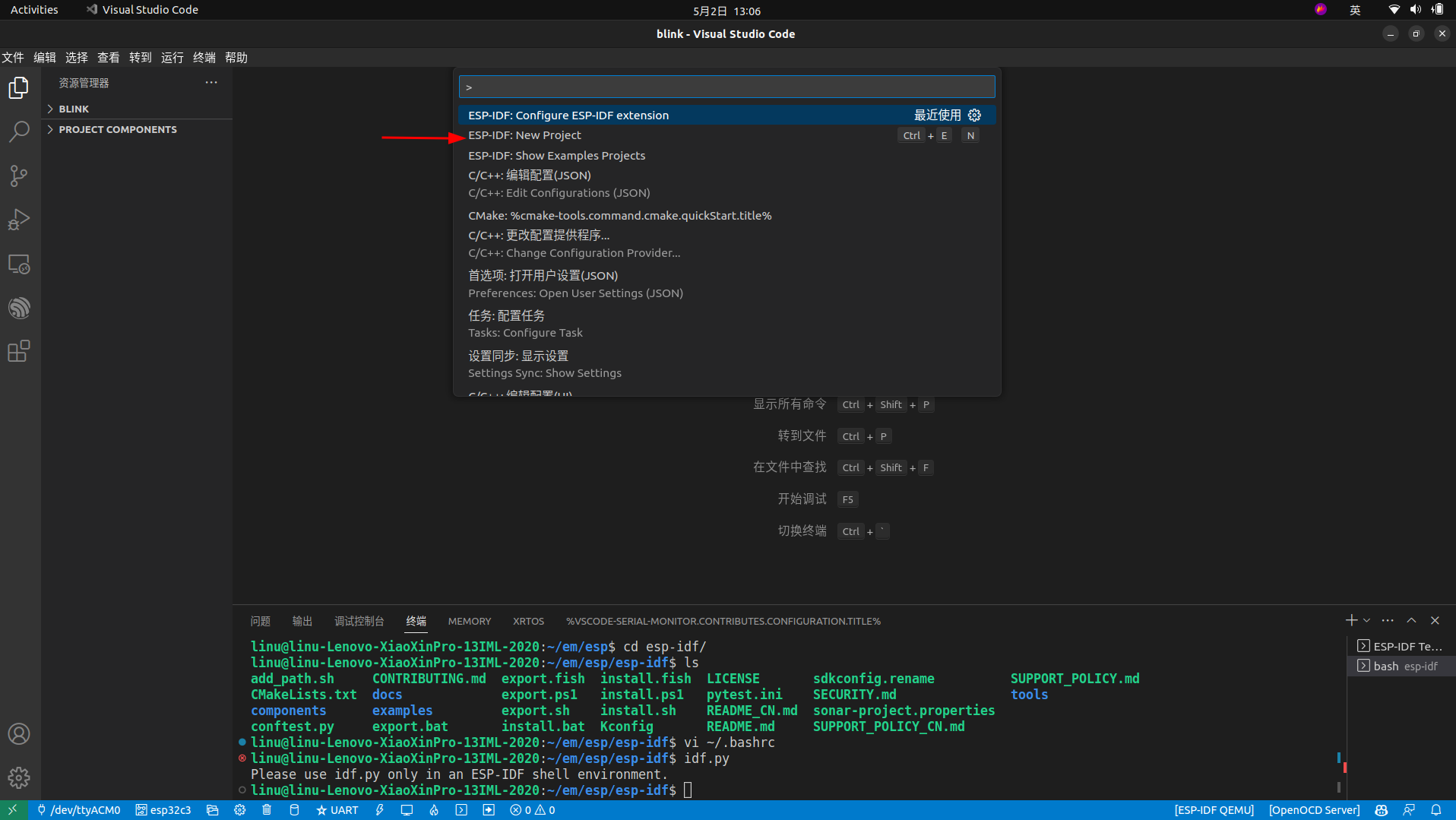Select esp32c3 device target in status bar
Image resolution: width=1456 pixels, height=820 pixels.
pos(163,810)
